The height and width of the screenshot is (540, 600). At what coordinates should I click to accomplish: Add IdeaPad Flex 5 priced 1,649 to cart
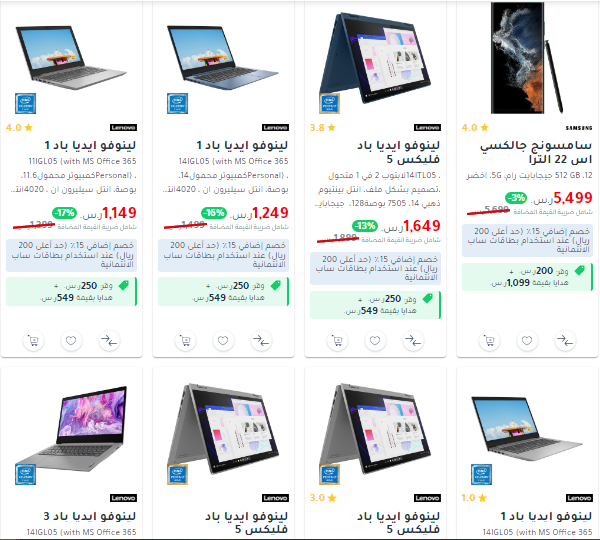(337, 341)
